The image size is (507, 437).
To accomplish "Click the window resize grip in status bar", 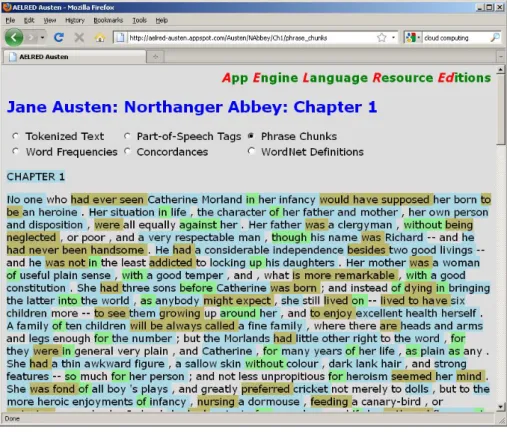I will point(502,420).
